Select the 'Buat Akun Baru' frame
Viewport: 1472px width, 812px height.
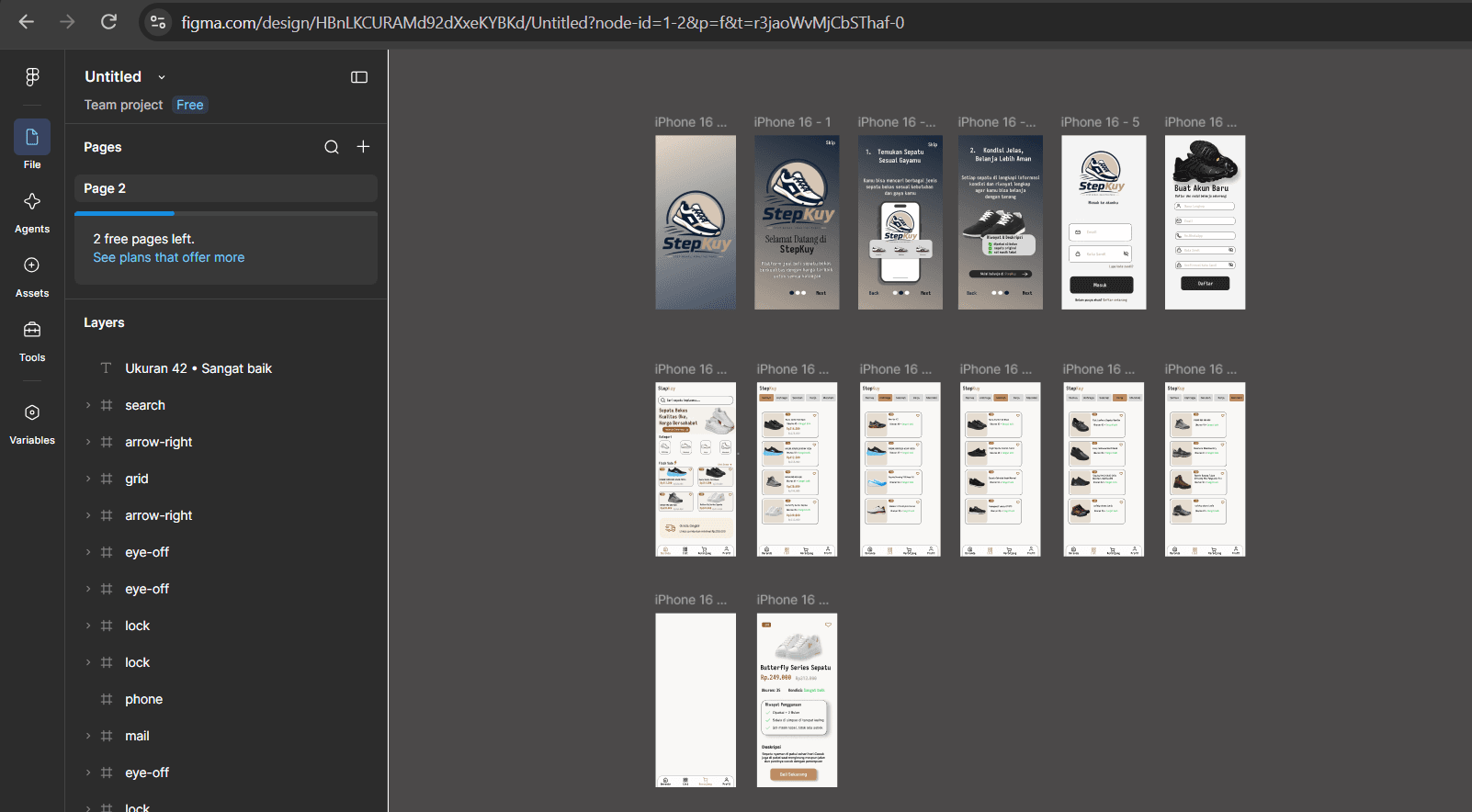coord(1206,222)
